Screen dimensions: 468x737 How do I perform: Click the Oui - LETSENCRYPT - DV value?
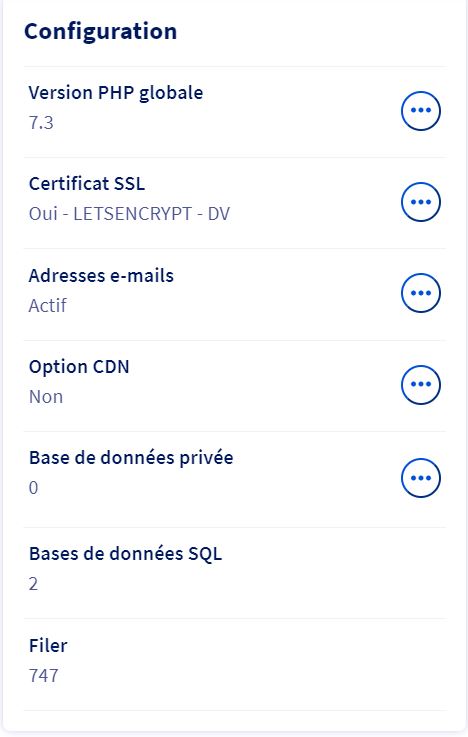pos(129,214)
